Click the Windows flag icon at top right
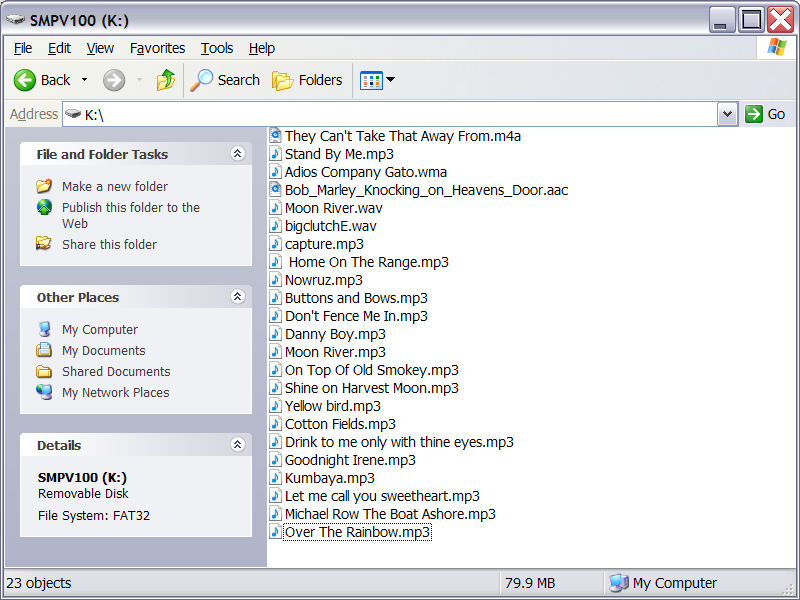The image size is (800, 600). (x=777, y=47)
